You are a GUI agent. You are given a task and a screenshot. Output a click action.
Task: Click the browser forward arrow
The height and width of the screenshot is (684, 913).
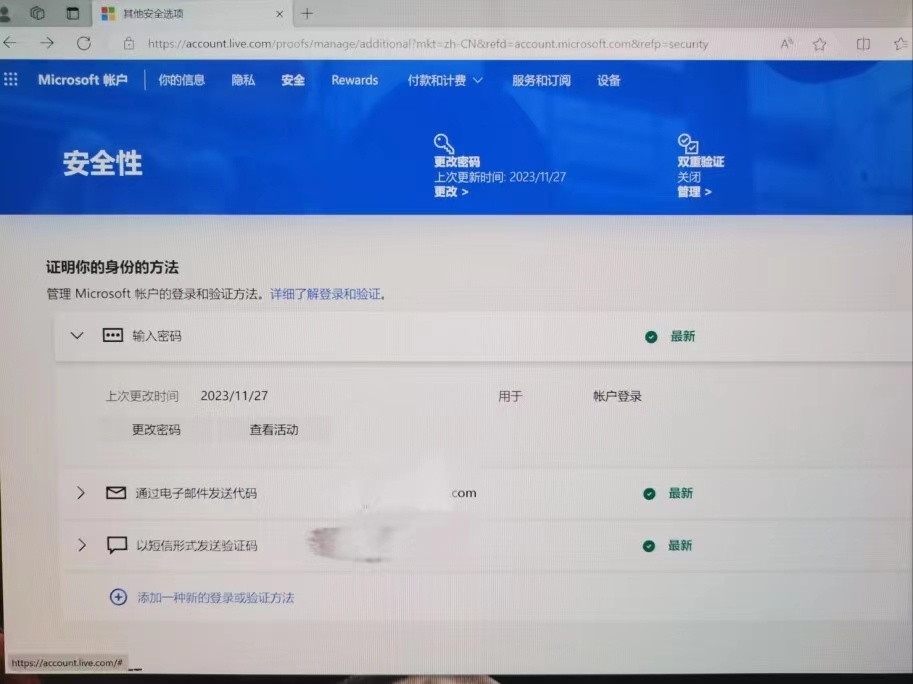(47, 42)
